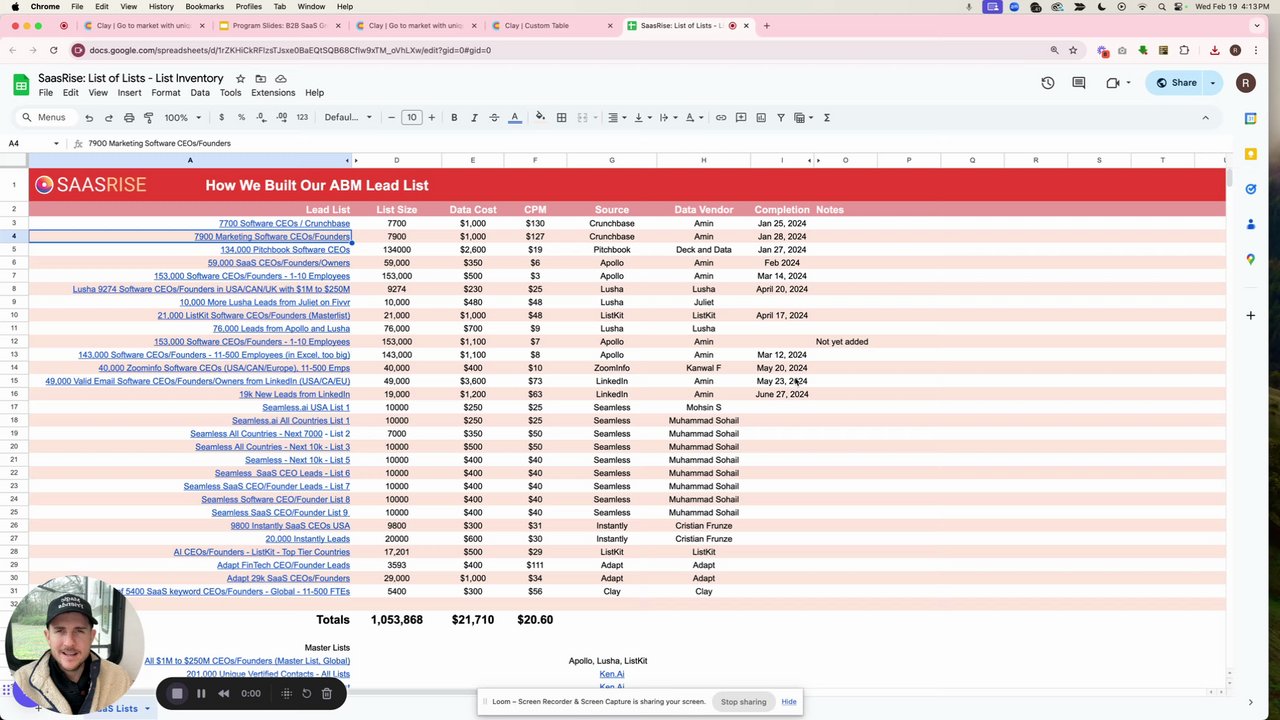Image resolution: width=1280 pixels, height=720 pixels.
Task: Apply percent format to cells
Action: (x=241, y=118)
